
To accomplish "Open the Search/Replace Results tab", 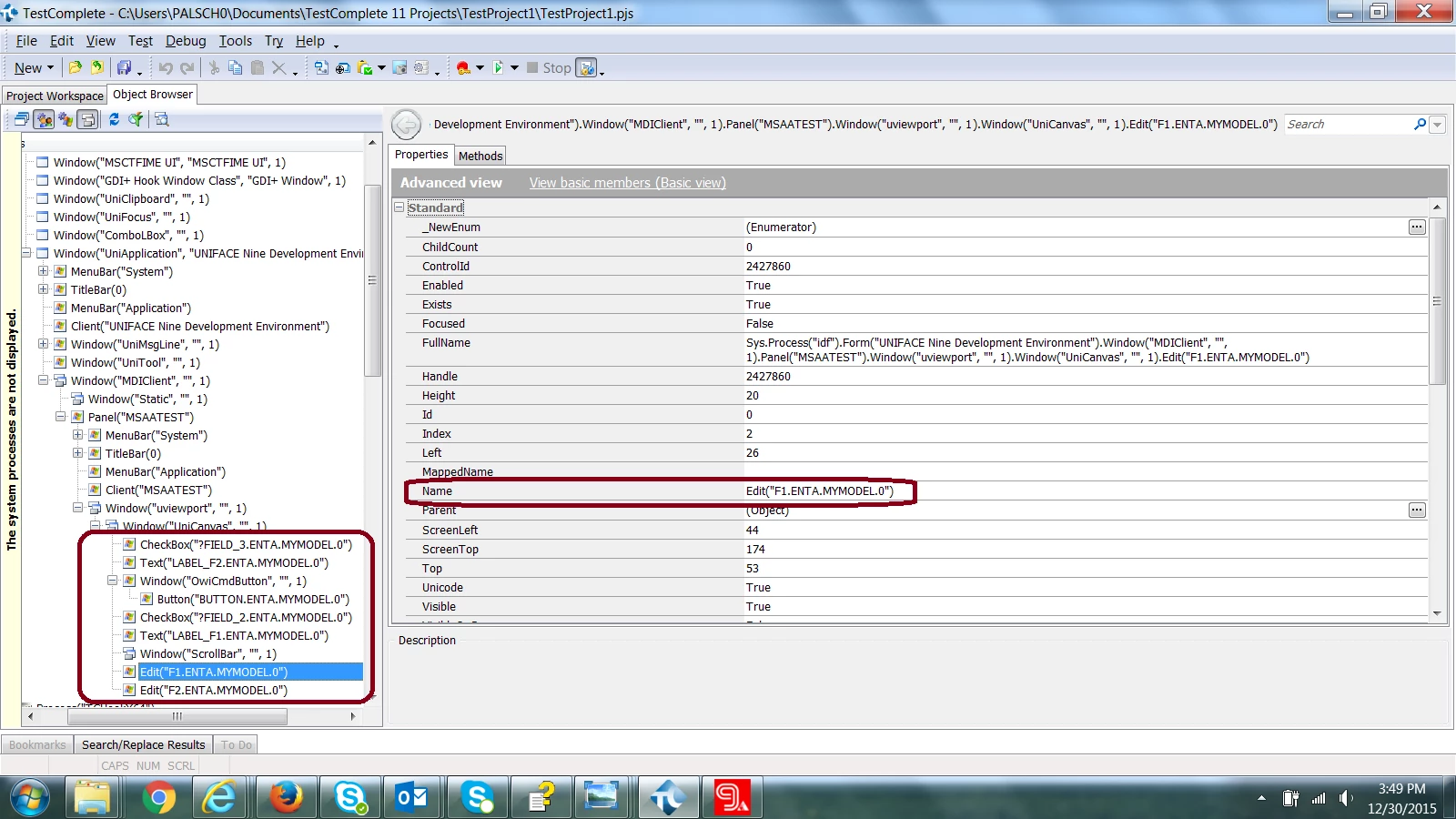I will (144, 744).
